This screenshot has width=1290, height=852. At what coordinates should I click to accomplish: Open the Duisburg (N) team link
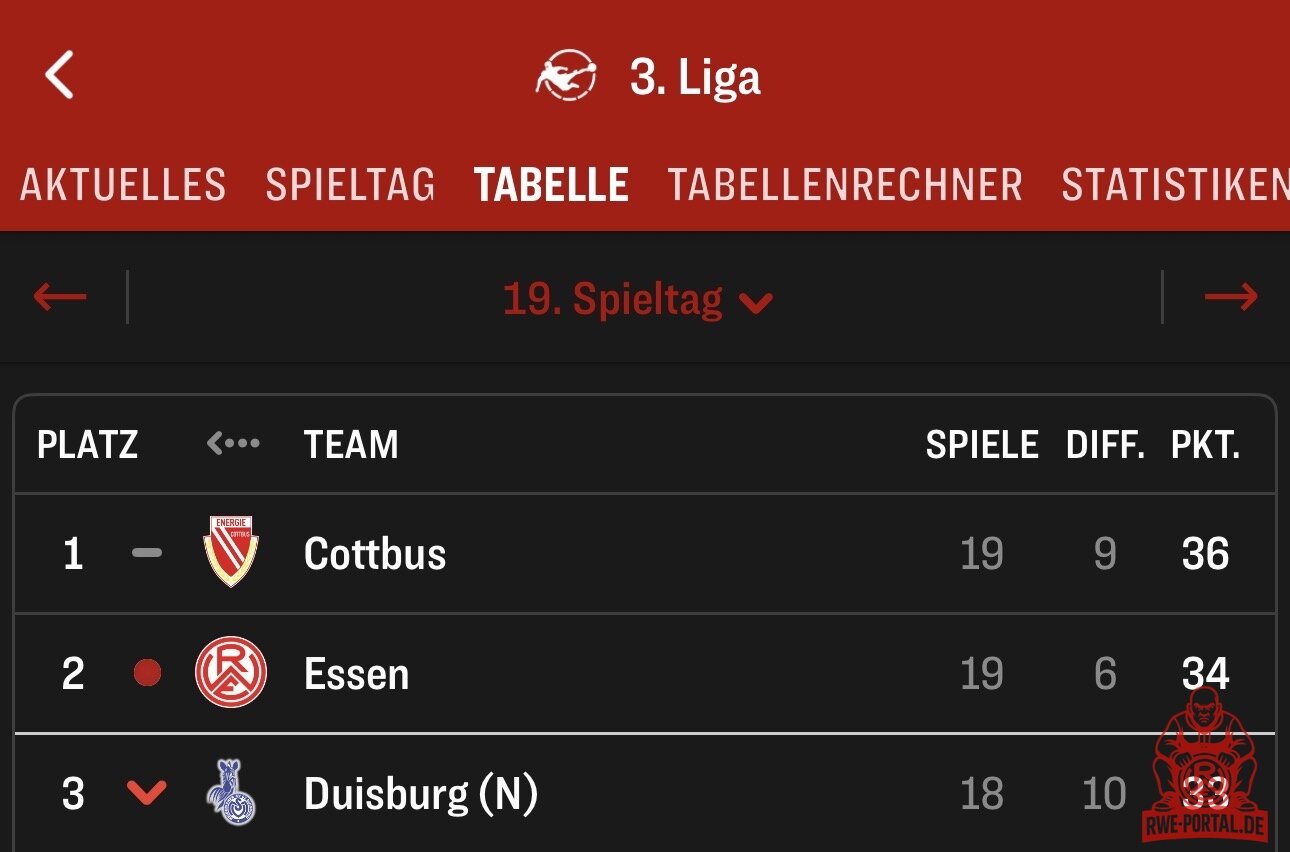point(420,794)
